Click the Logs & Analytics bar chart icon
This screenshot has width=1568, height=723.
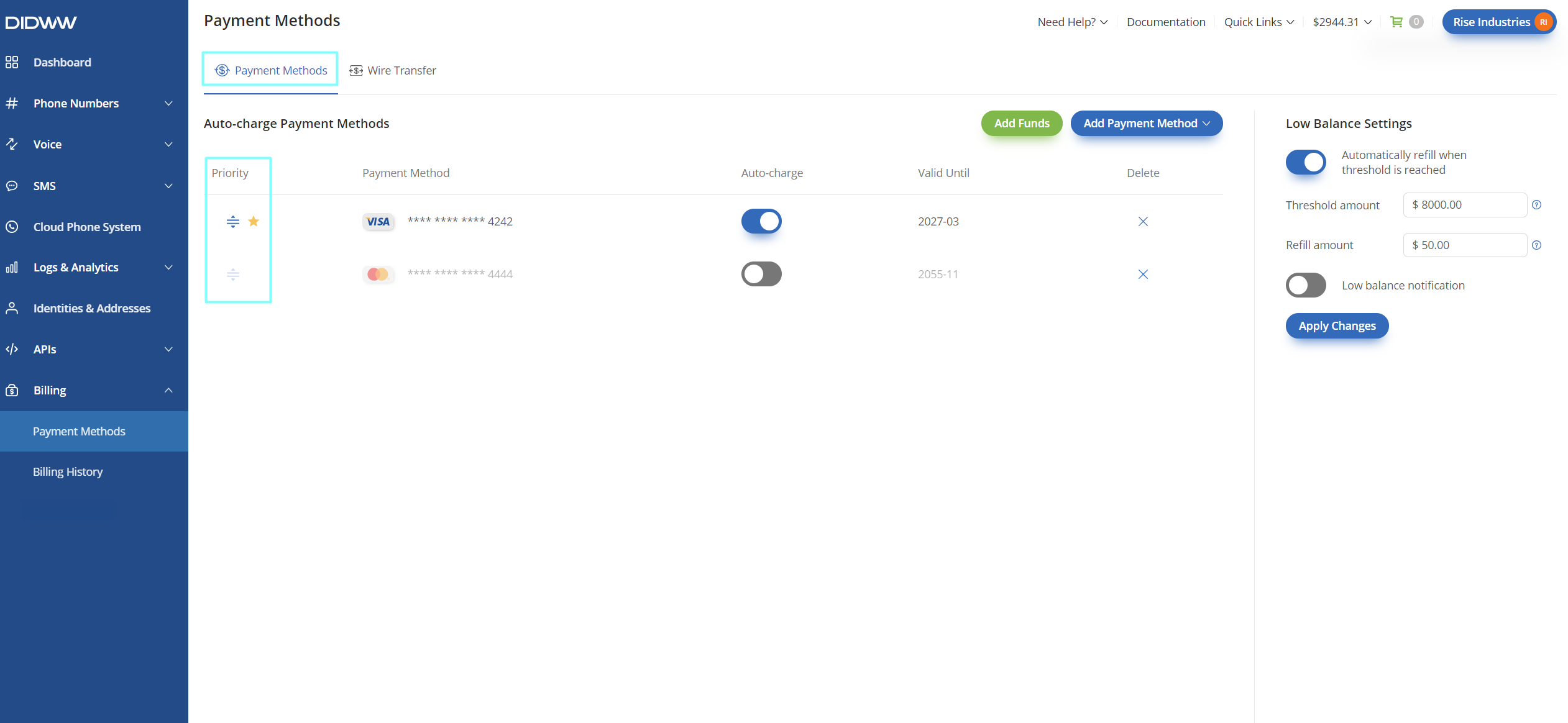12,267
